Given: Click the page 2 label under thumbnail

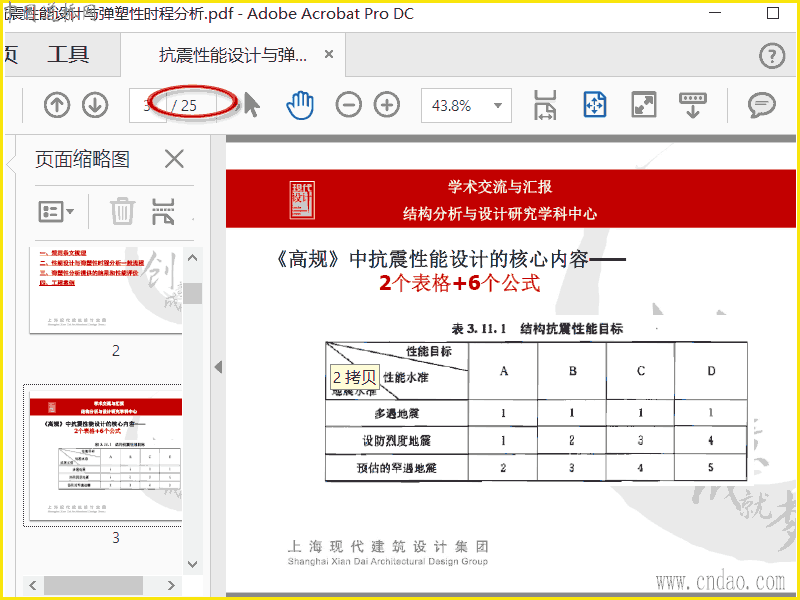Looking at the screenshot, I should tap(116, 351).
